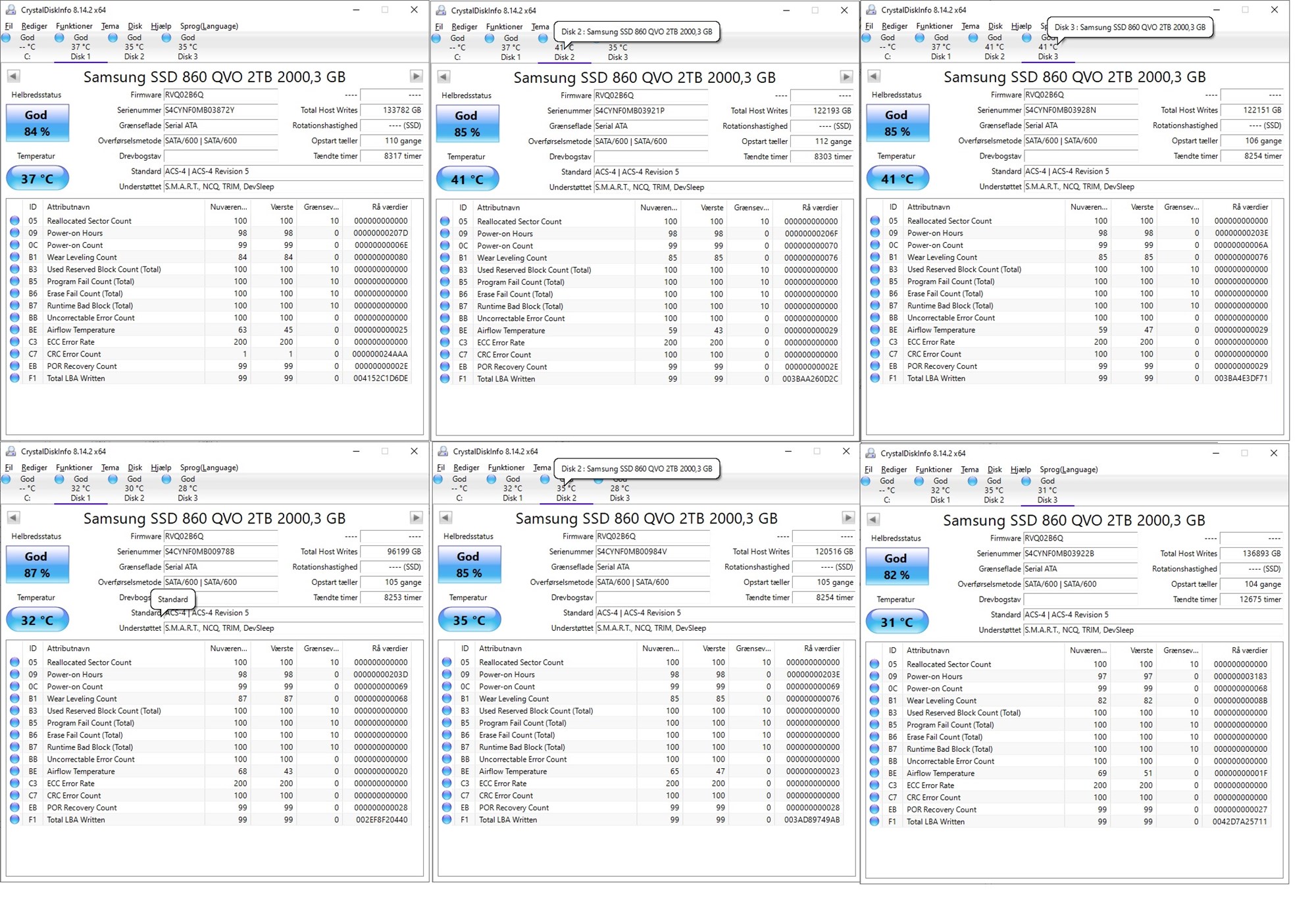Image resolution: width=1316 pixels, height=911 pixels.
Task: Open Fil menu in the 84 % health window
Action: pos(9,26)
